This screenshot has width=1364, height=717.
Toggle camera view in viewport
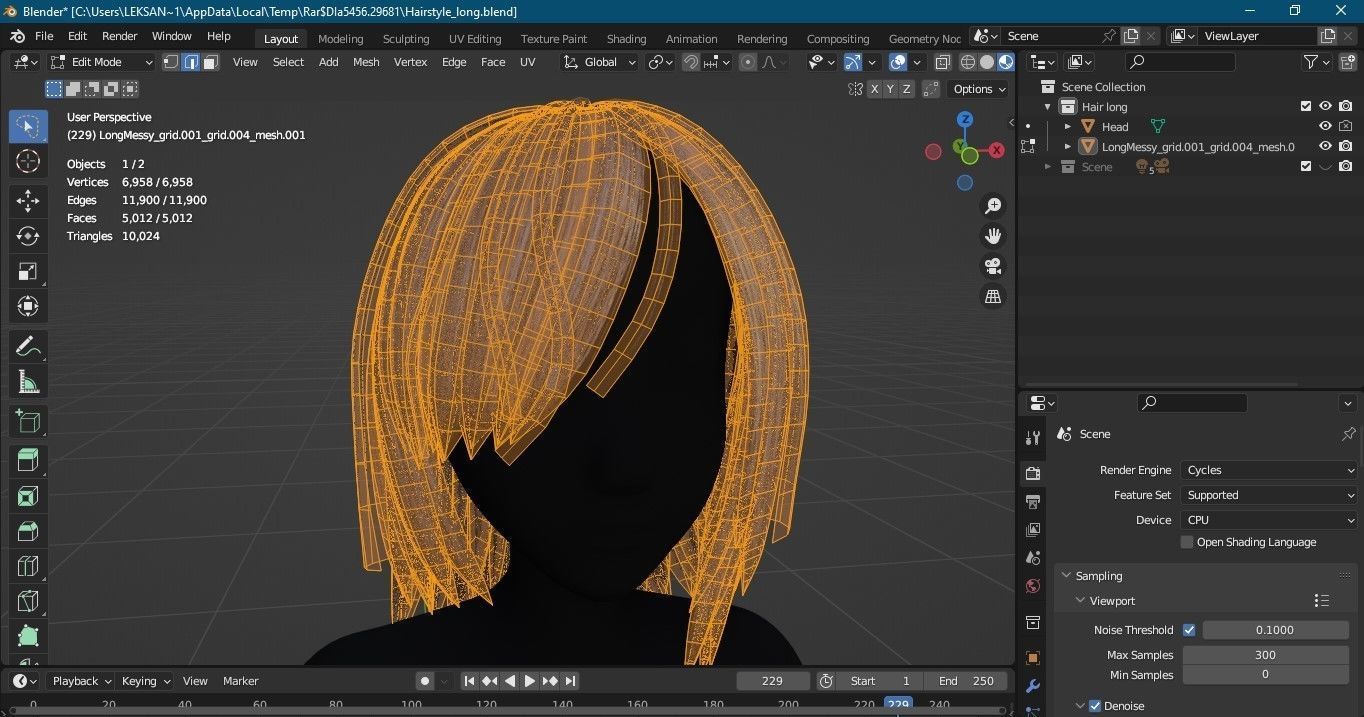point(993,266)
